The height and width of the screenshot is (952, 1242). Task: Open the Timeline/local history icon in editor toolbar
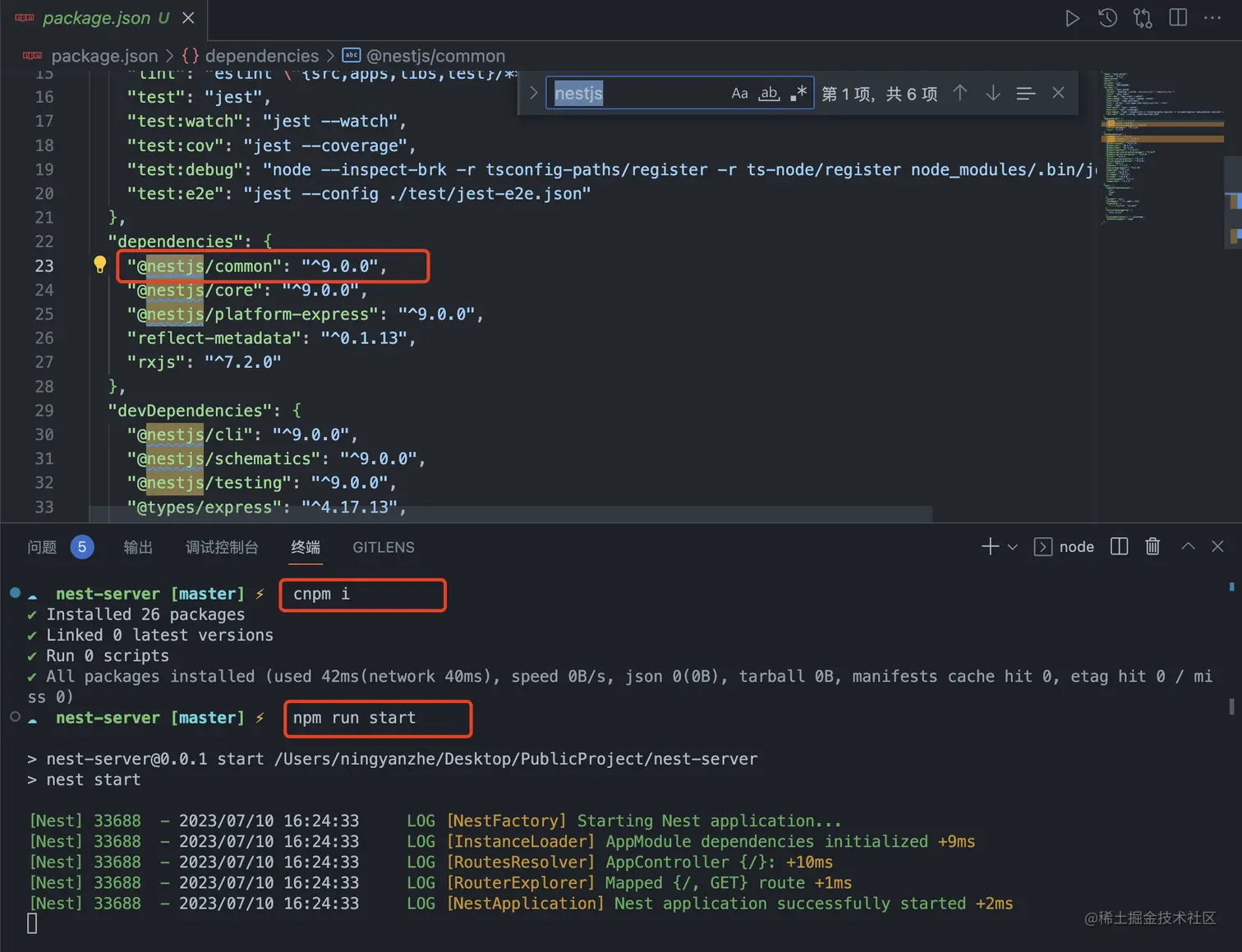tap(1107, 17)
